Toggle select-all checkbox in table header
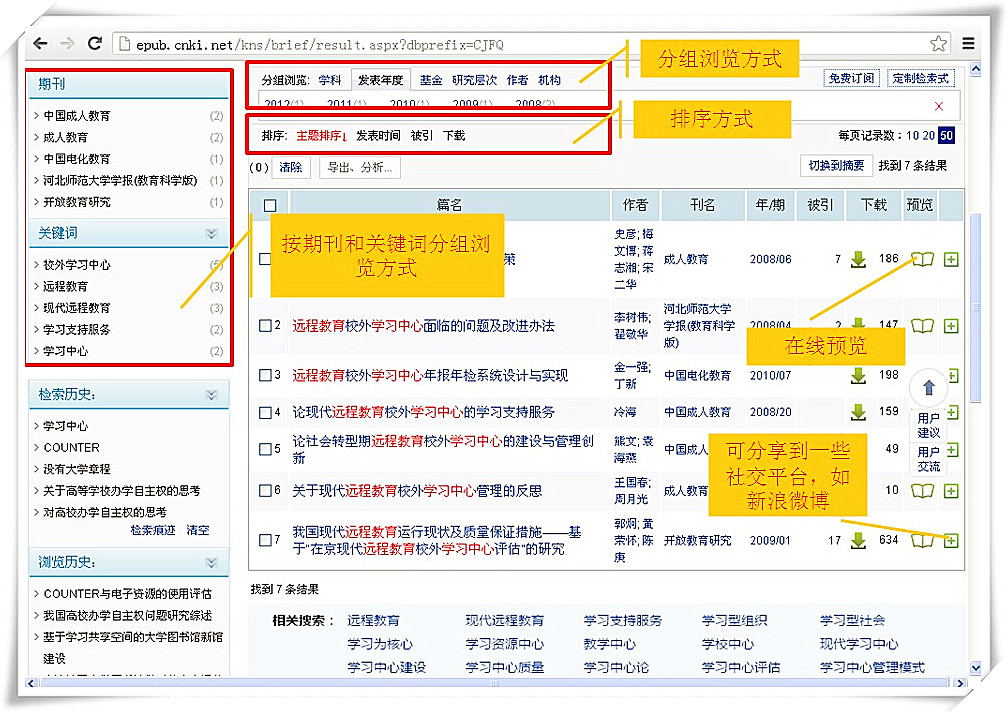Image resolution: width=1008 pixels, height=712 pixels. [x=270, y=206]
